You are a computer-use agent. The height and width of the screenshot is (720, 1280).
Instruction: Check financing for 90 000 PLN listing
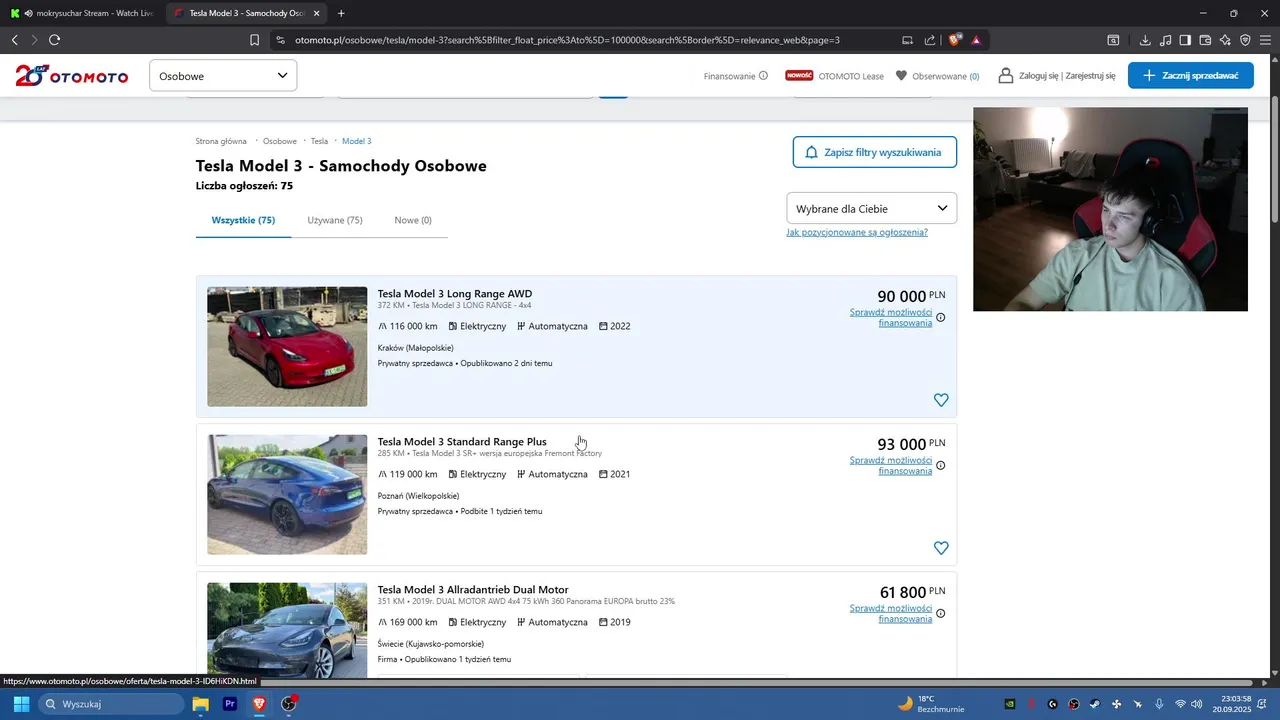891,317
